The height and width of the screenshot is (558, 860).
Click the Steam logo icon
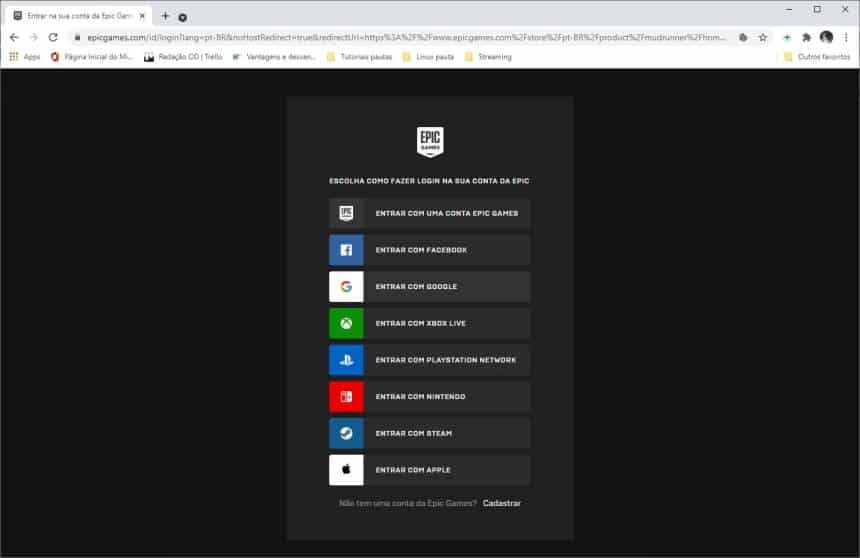pos(346,433)
